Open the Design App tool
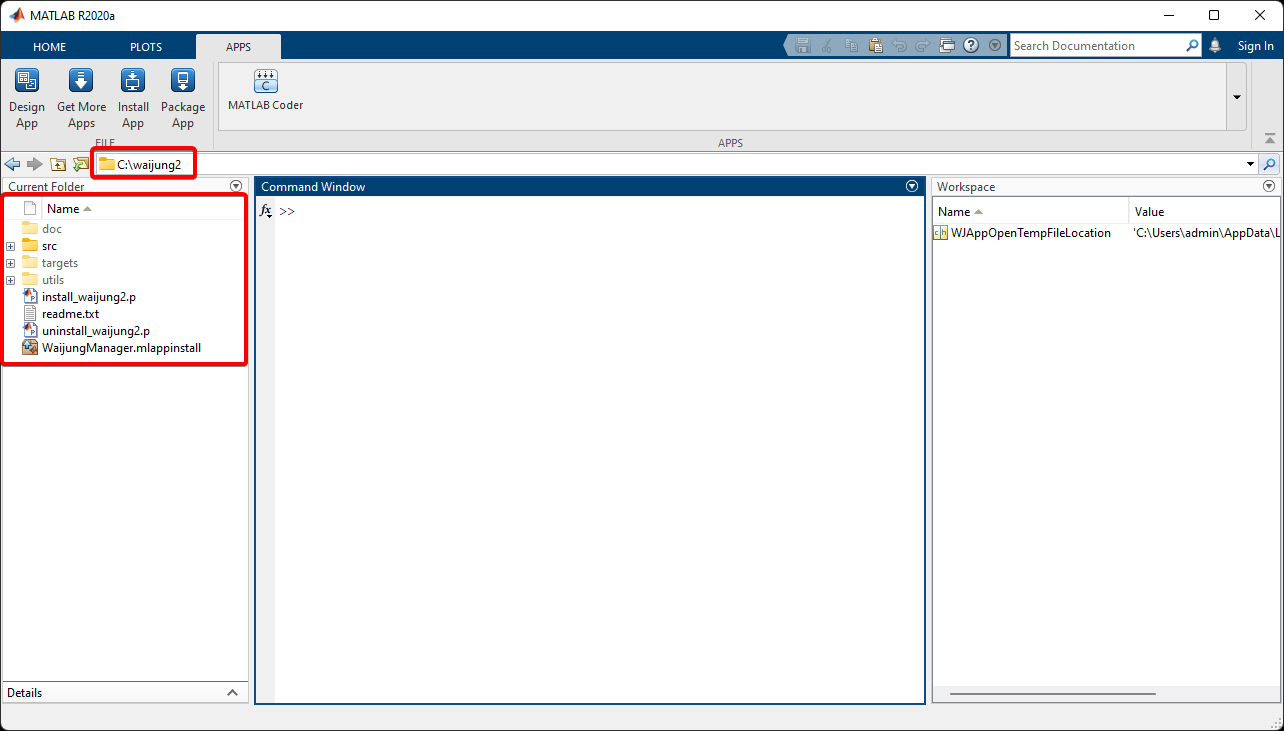1284x731 pixels. tap(27, 99)
